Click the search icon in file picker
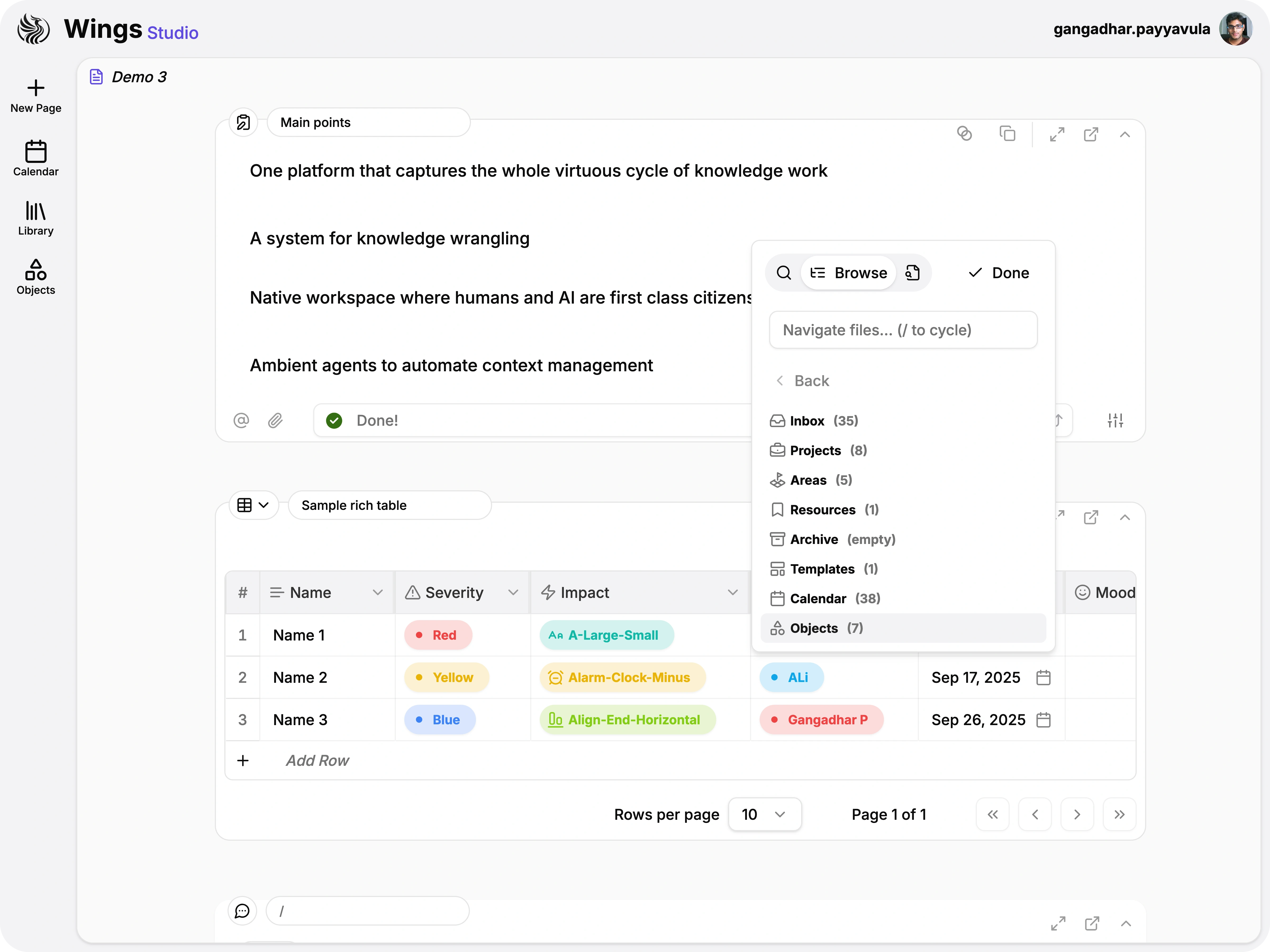Viewport: 1270px width, 952px height. (x=784, y=273)
